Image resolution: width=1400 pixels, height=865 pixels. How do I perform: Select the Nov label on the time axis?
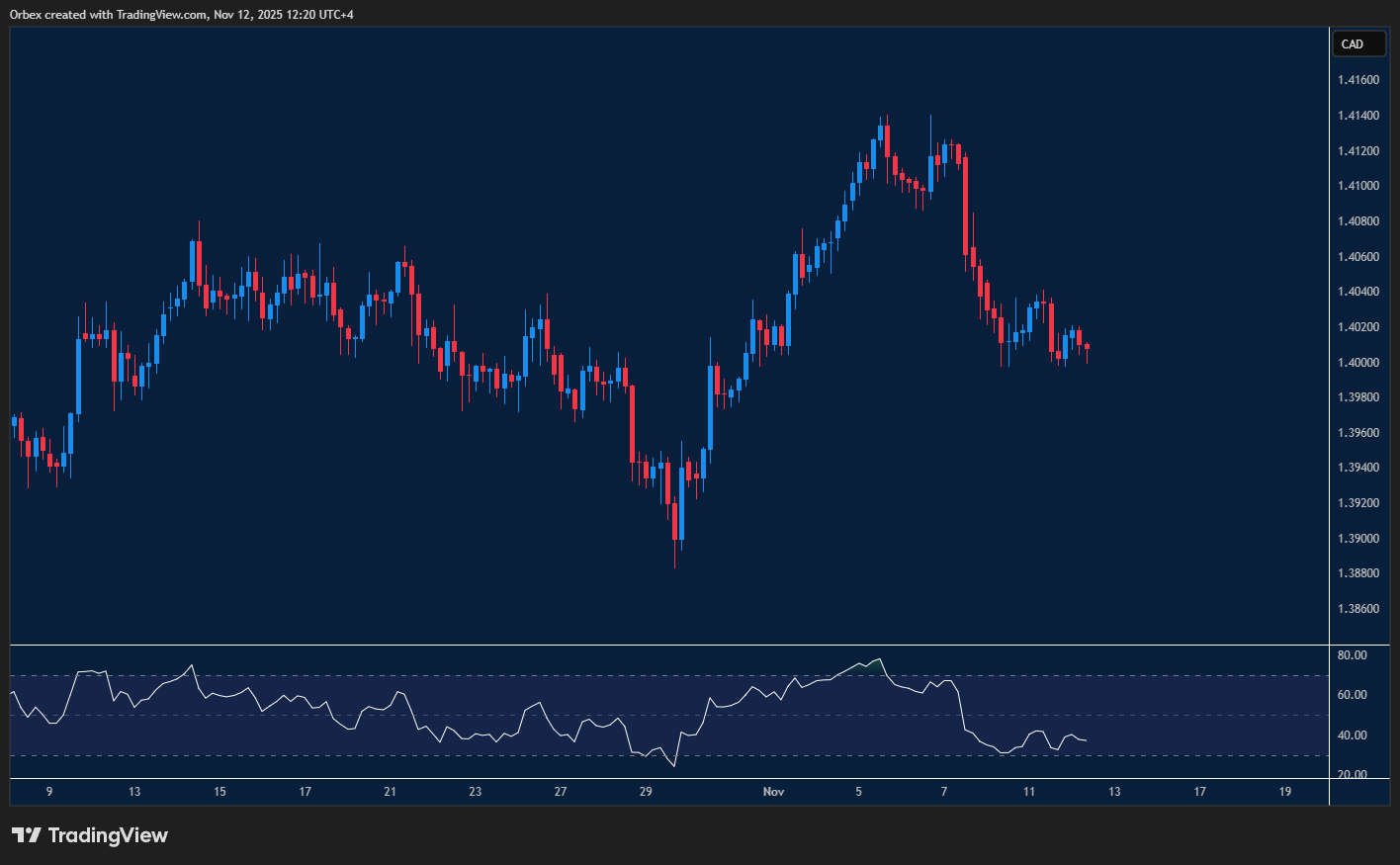[773, 792]
